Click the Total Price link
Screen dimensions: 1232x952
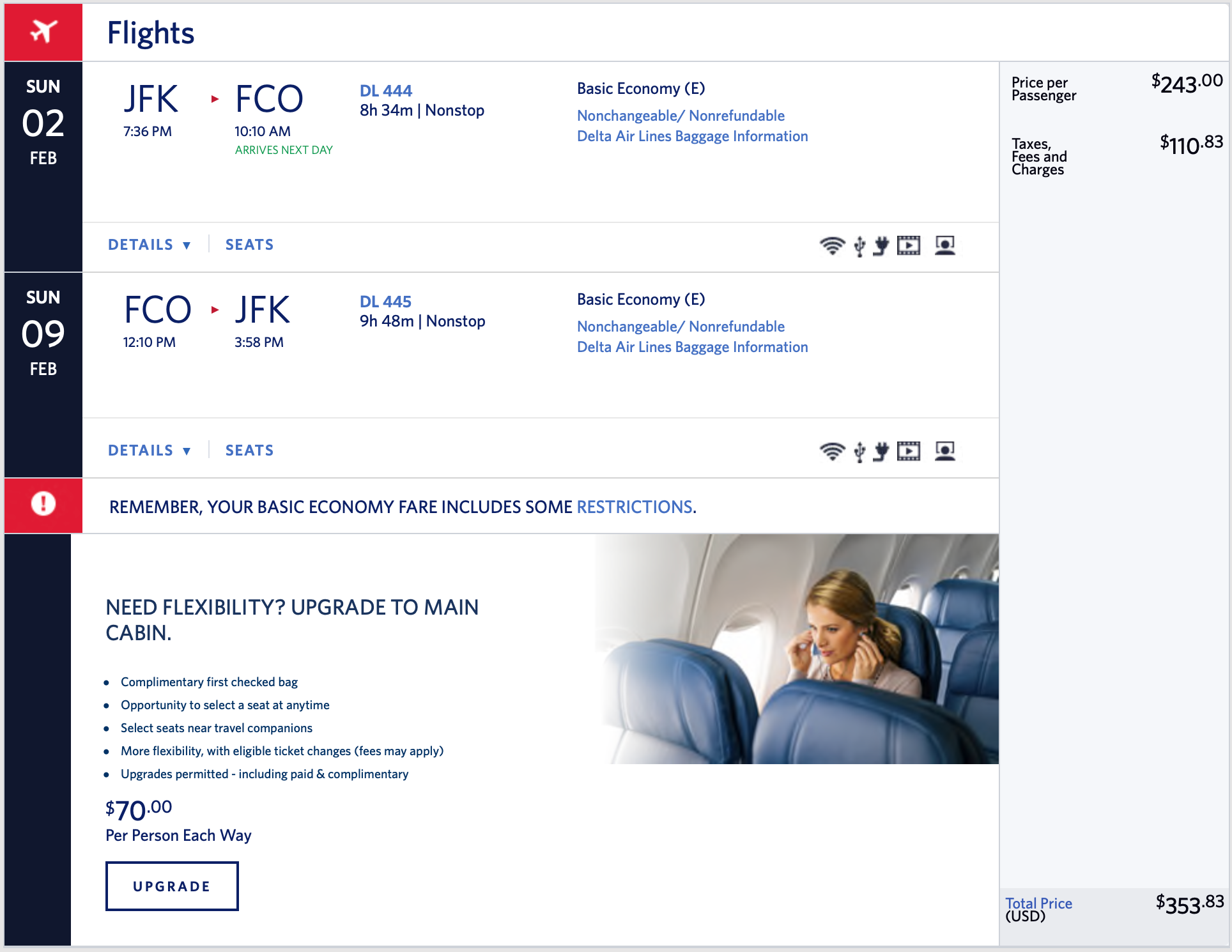tap(1038, 903)
